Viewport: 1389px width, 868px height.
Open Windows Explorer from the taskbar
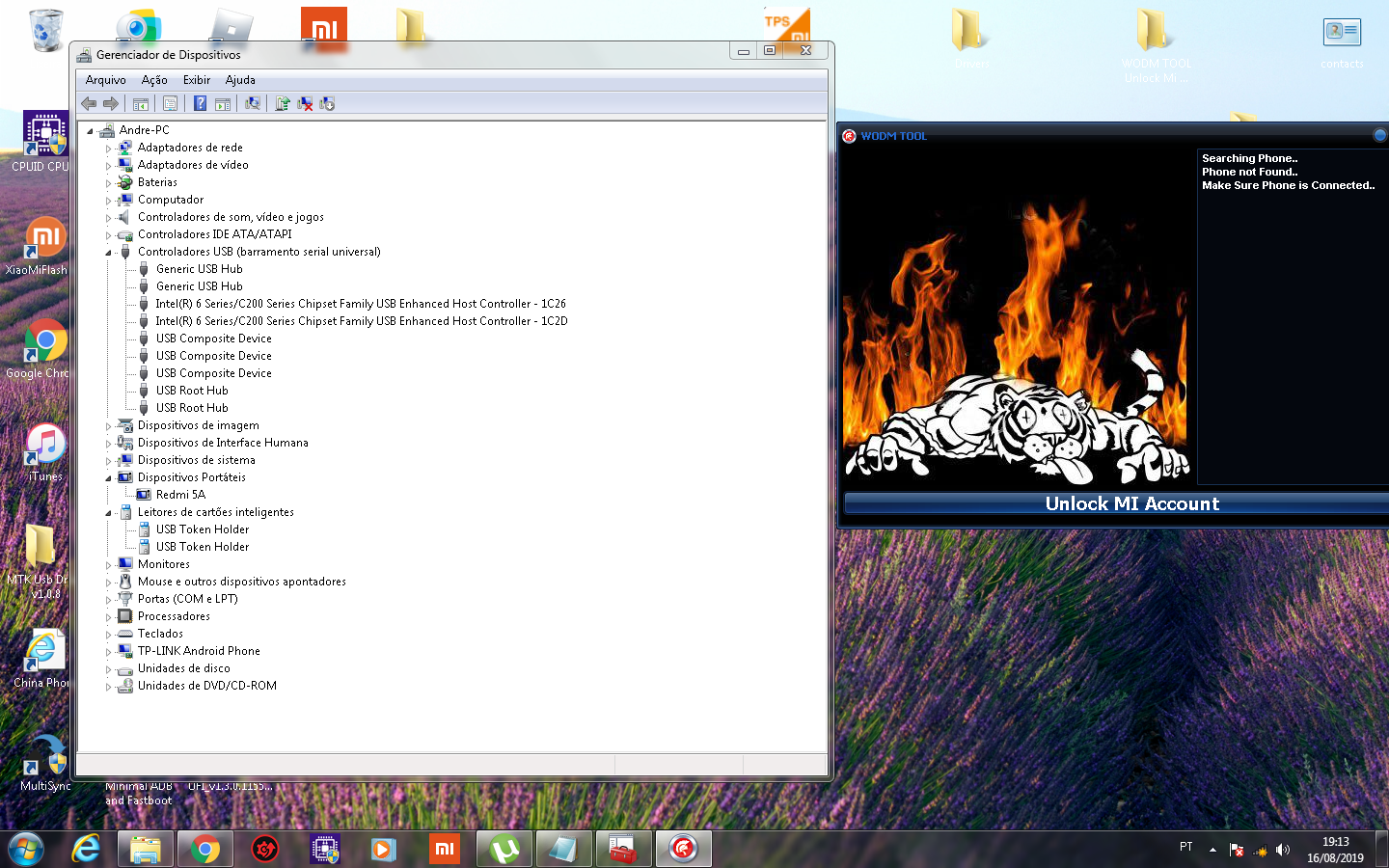(146, 850)
